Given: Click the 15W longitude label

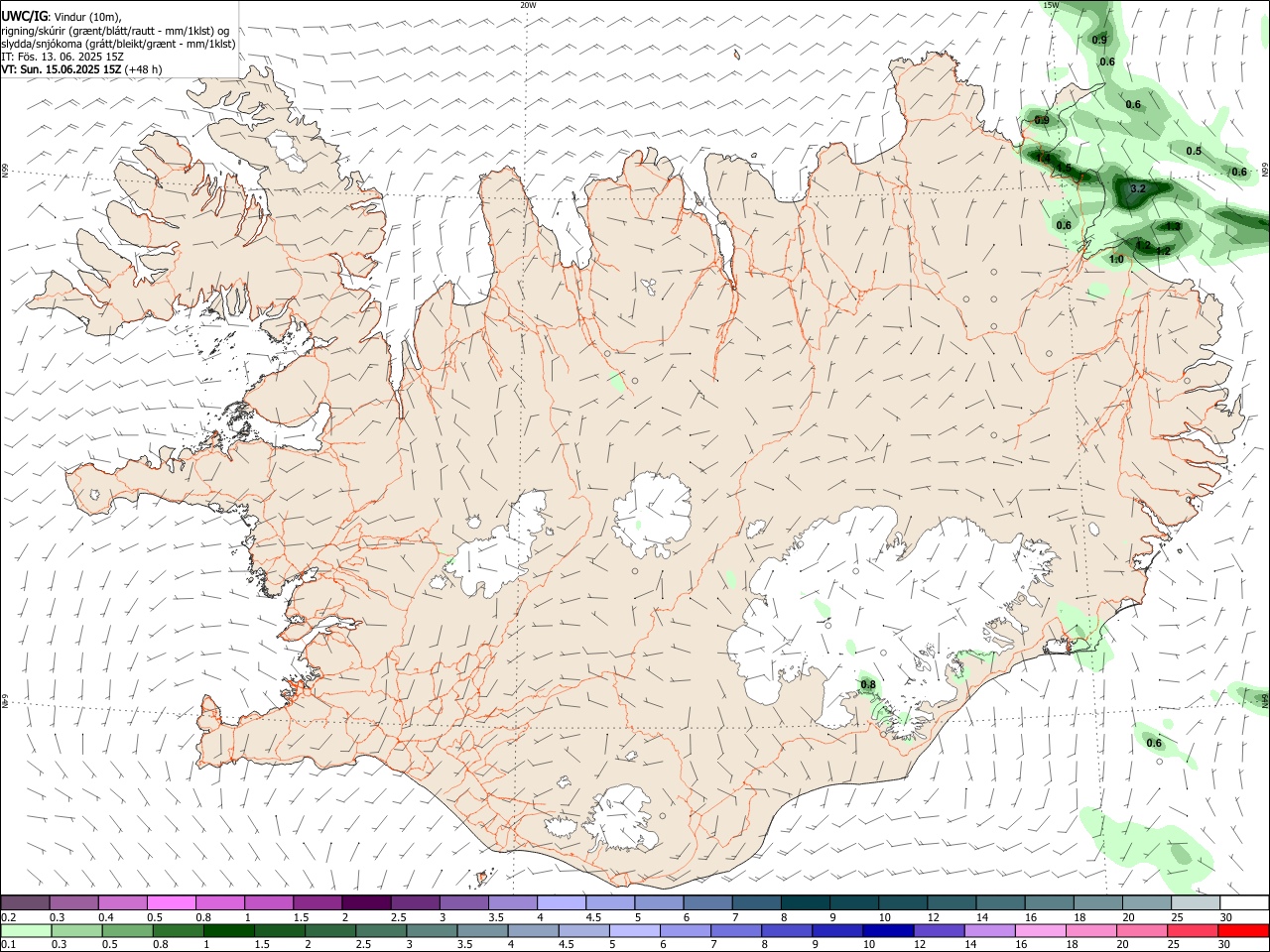Looking at the screenshot, I should click(x=1051, y=5).
